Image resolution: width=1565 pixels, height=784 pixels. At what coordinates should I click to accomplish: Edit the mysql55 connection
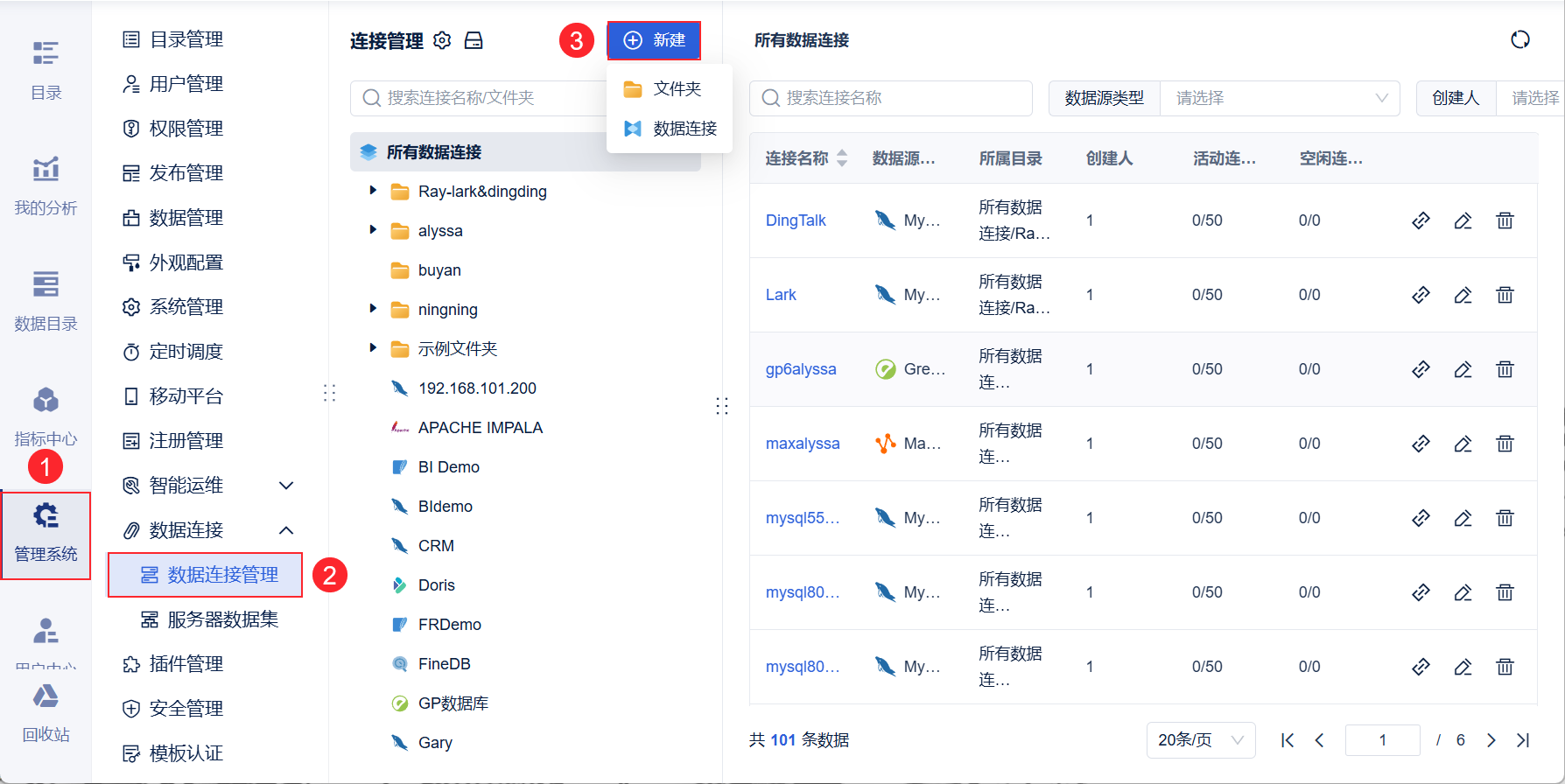1463,518
